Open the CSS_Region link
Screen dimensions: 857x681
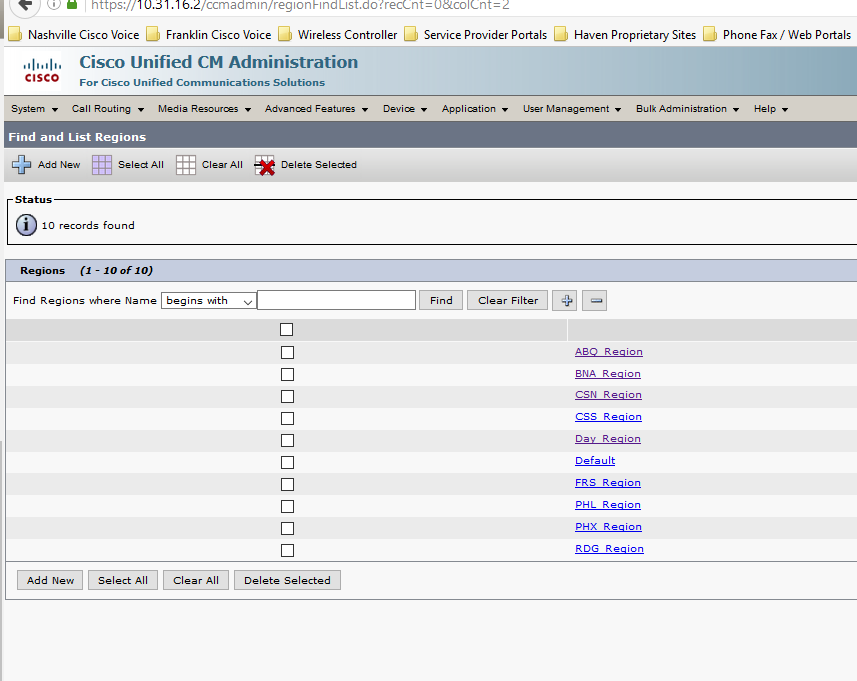pyautogui.click(x=608, y=416)
